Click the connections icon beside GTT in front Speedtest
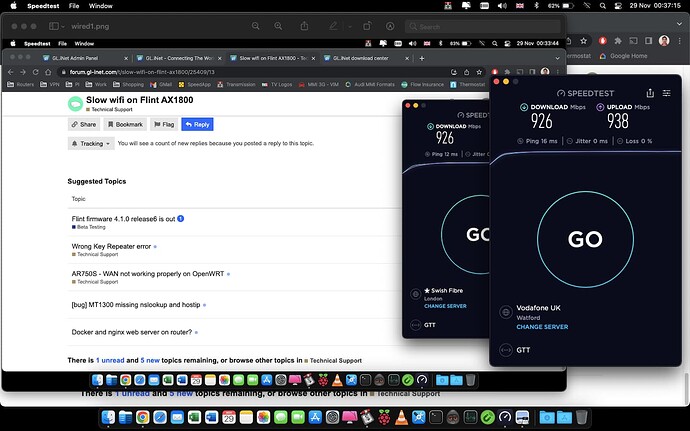Viewport: 690px width, 431px height. click(506, 350)
